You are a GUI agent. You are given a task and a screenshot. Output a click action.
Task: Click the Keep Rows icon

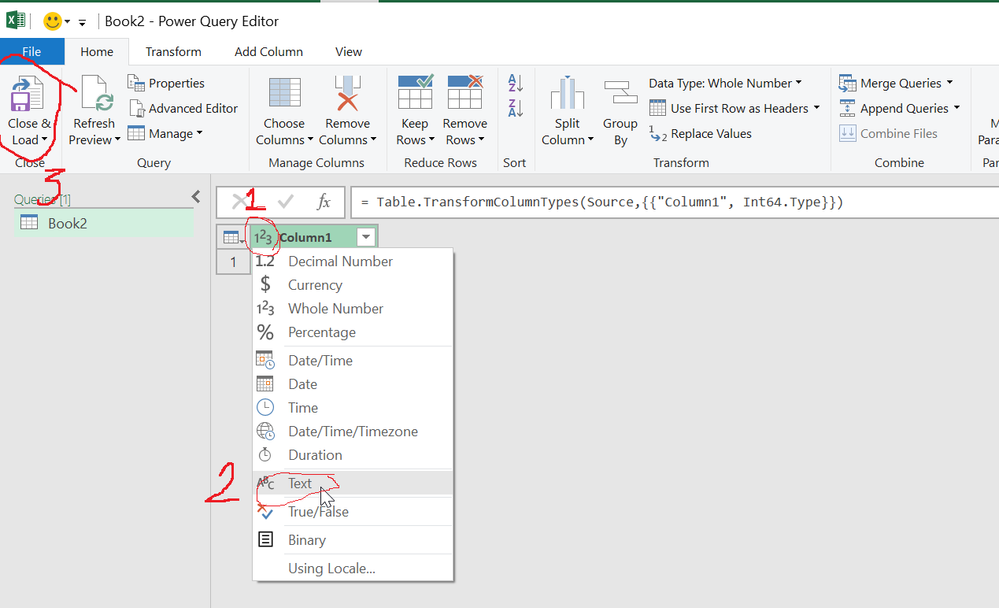point(415,92)
